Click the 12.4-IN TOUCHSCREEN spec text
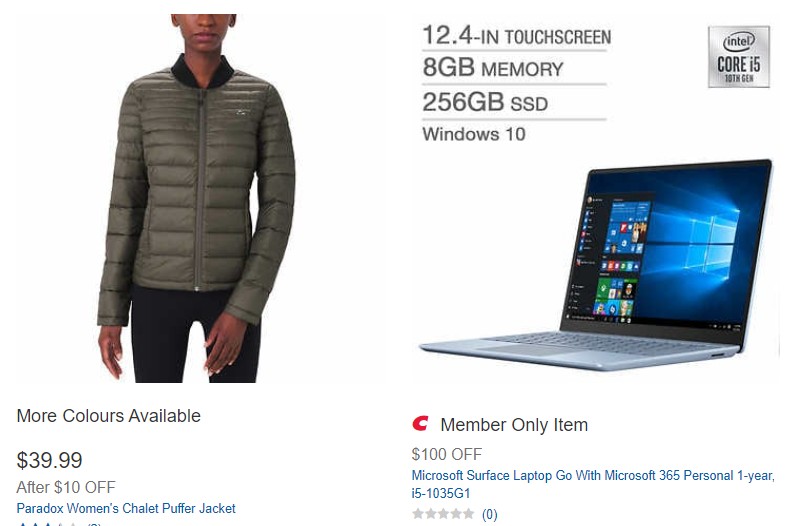The width and height of the screenshot is (796, 526). pos(516,36)
